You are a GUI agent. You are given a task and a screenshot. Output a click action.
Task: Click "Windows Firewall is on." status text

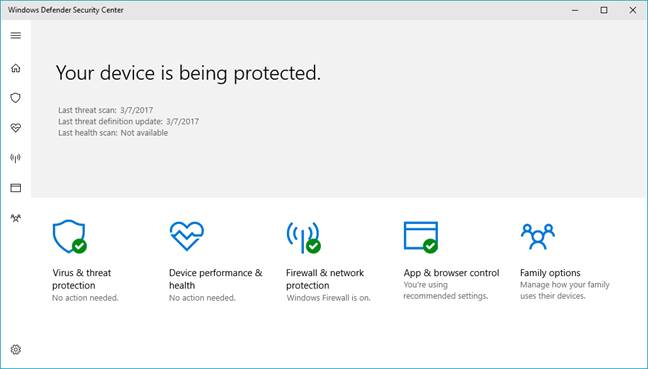[329, 298]
